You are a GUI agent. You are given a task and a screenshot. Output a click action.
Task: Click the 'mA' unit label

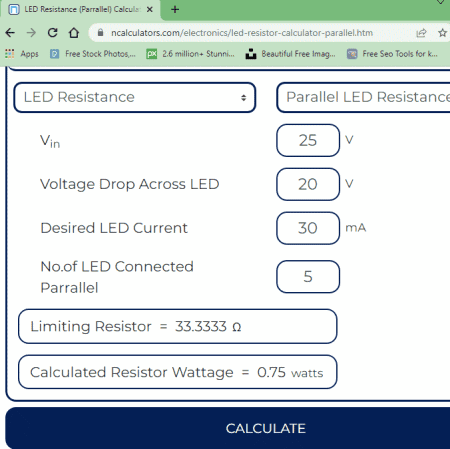point(356,228)
